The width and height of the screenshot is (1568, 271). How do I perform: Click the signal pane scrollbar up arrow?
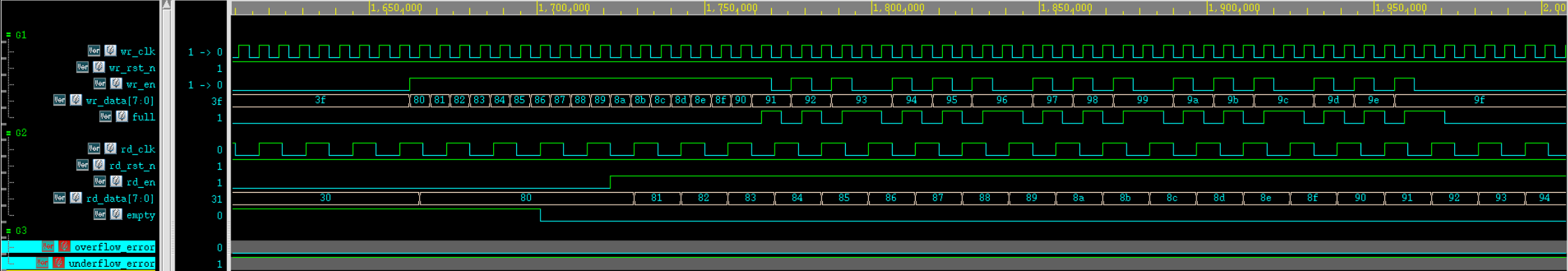point(166,5)
